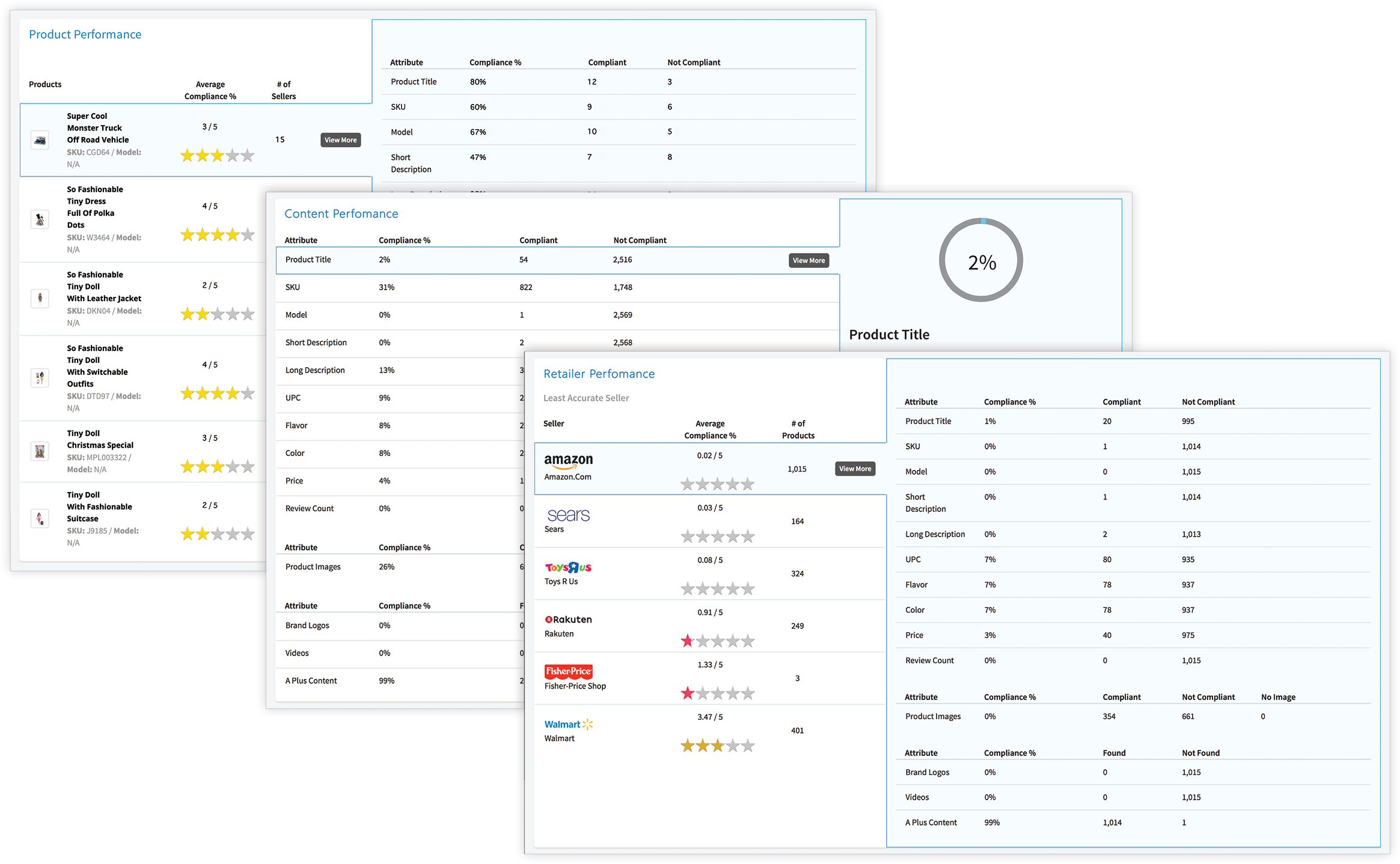Open the Toys R Us seller entry
Screen dimensions: 1400x864
[x=567, y=567]
